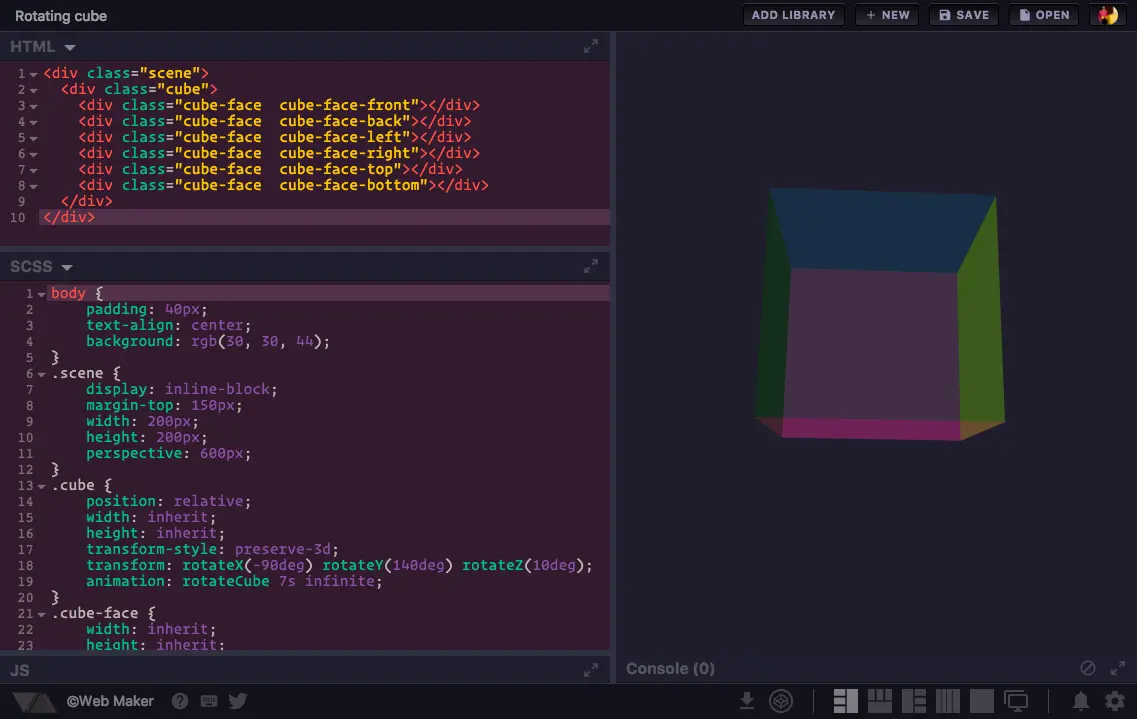Image resolution: width=1137 pixels, height=719 pixels.
Task: Open settings gear icon
Action: pos(1115,701)
